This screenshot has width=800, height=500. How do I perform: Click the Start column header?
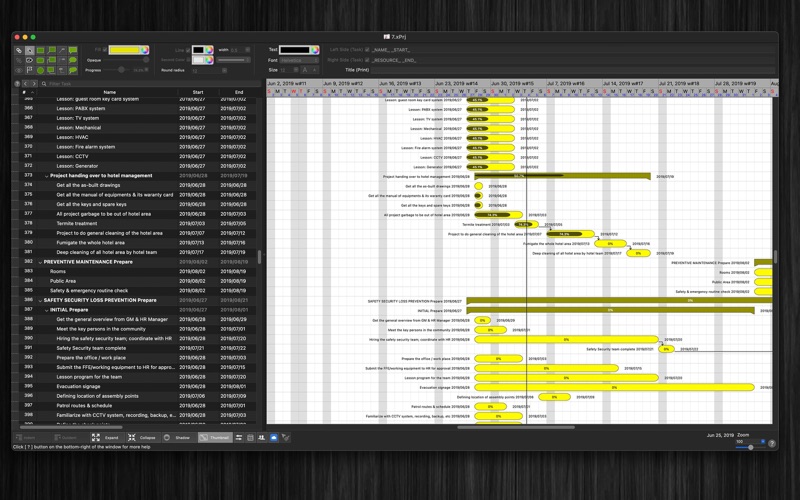click(x=198, y=92)
